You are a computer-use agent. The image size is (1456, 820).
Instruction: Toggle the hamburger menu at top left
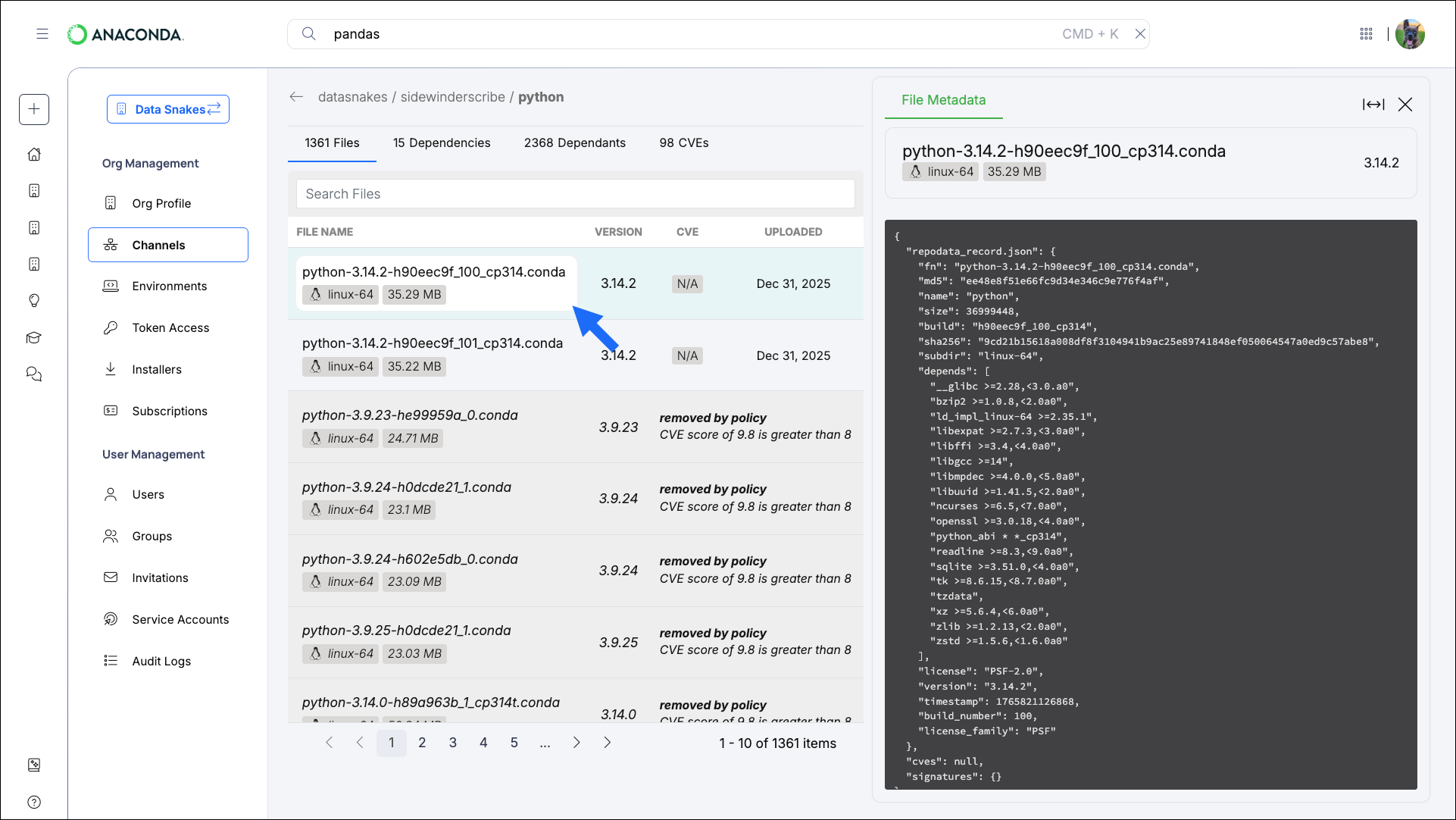tap(42, 33)
